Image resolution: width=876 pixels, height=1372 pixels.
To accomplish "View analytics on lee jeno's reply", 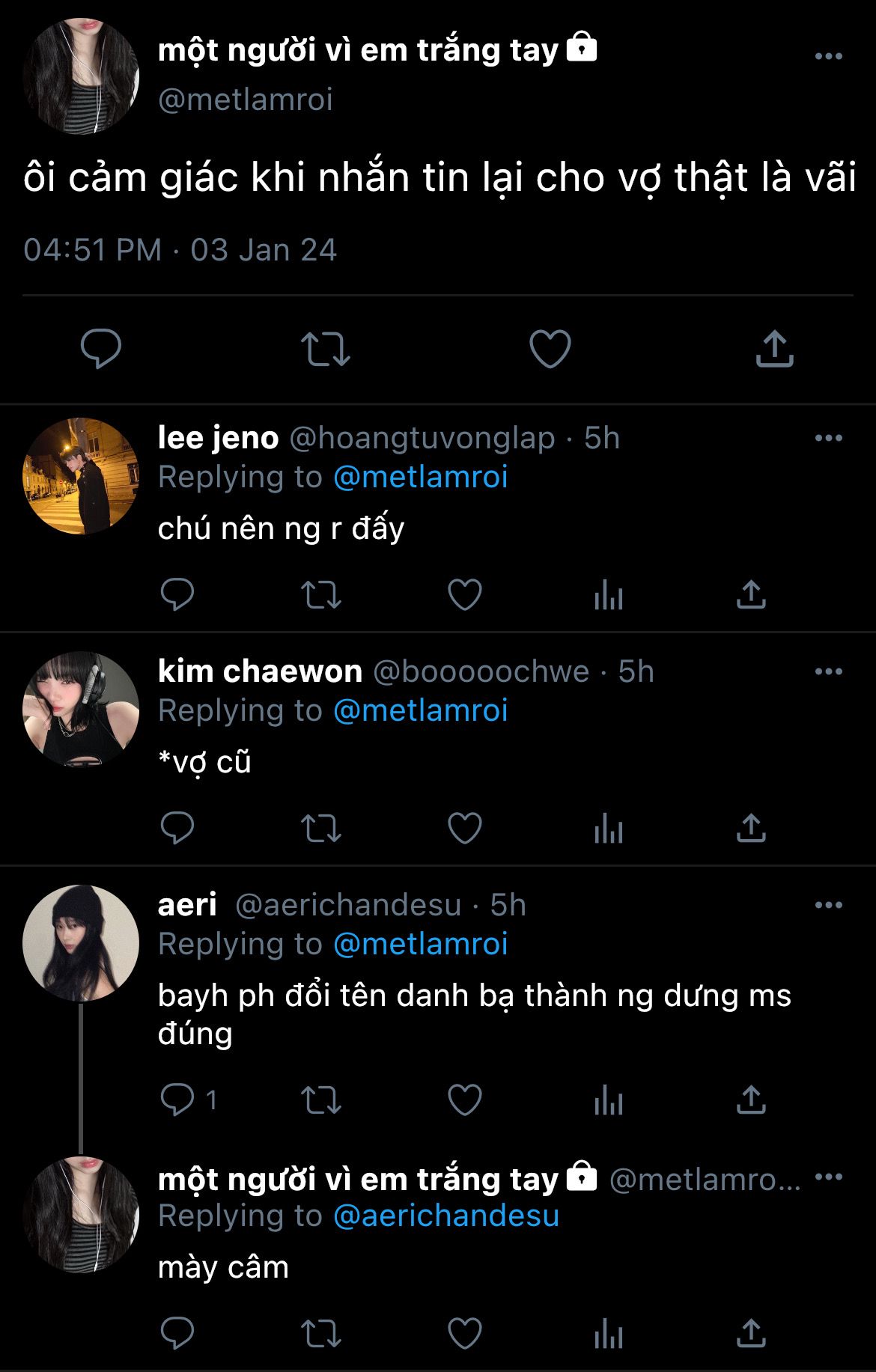I will tap(609, 596).
